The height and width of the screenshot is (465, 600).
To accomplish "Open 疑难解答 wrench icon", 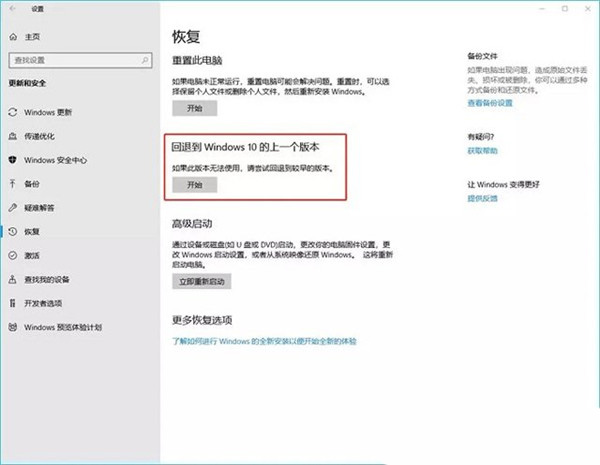I will point(12,208).
